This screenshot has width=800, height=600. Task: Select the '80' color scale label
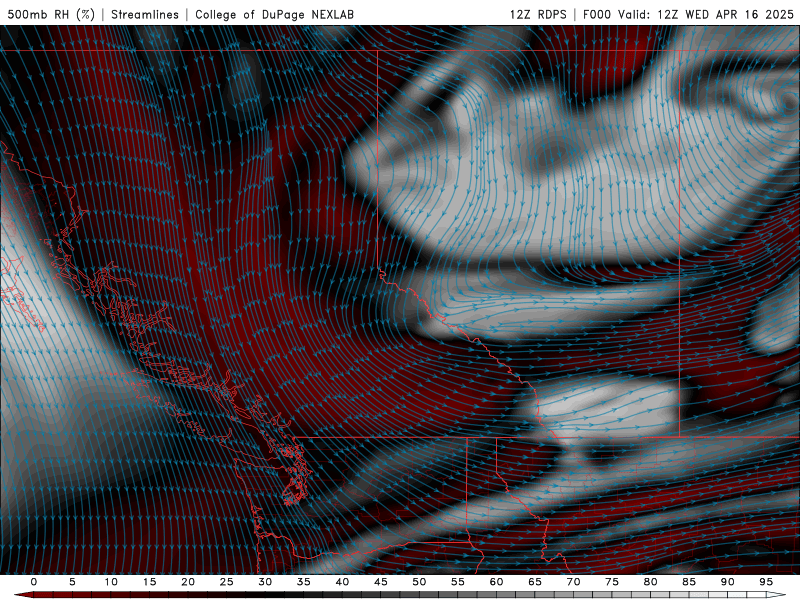click(x=650, y=582)
